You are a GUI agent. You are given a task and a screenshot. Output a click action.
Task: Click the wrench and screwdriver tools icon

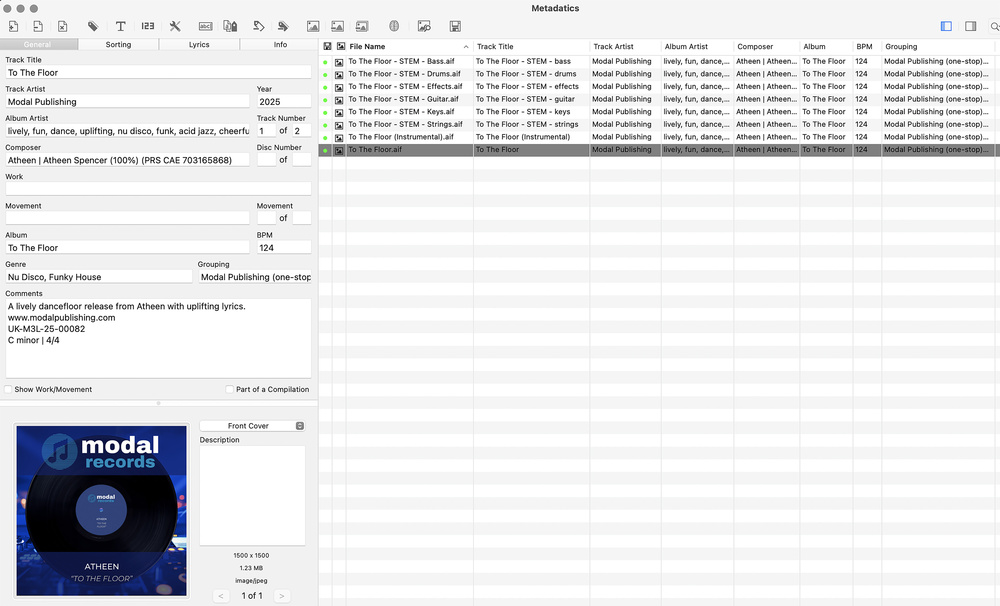tap(175, 26)
